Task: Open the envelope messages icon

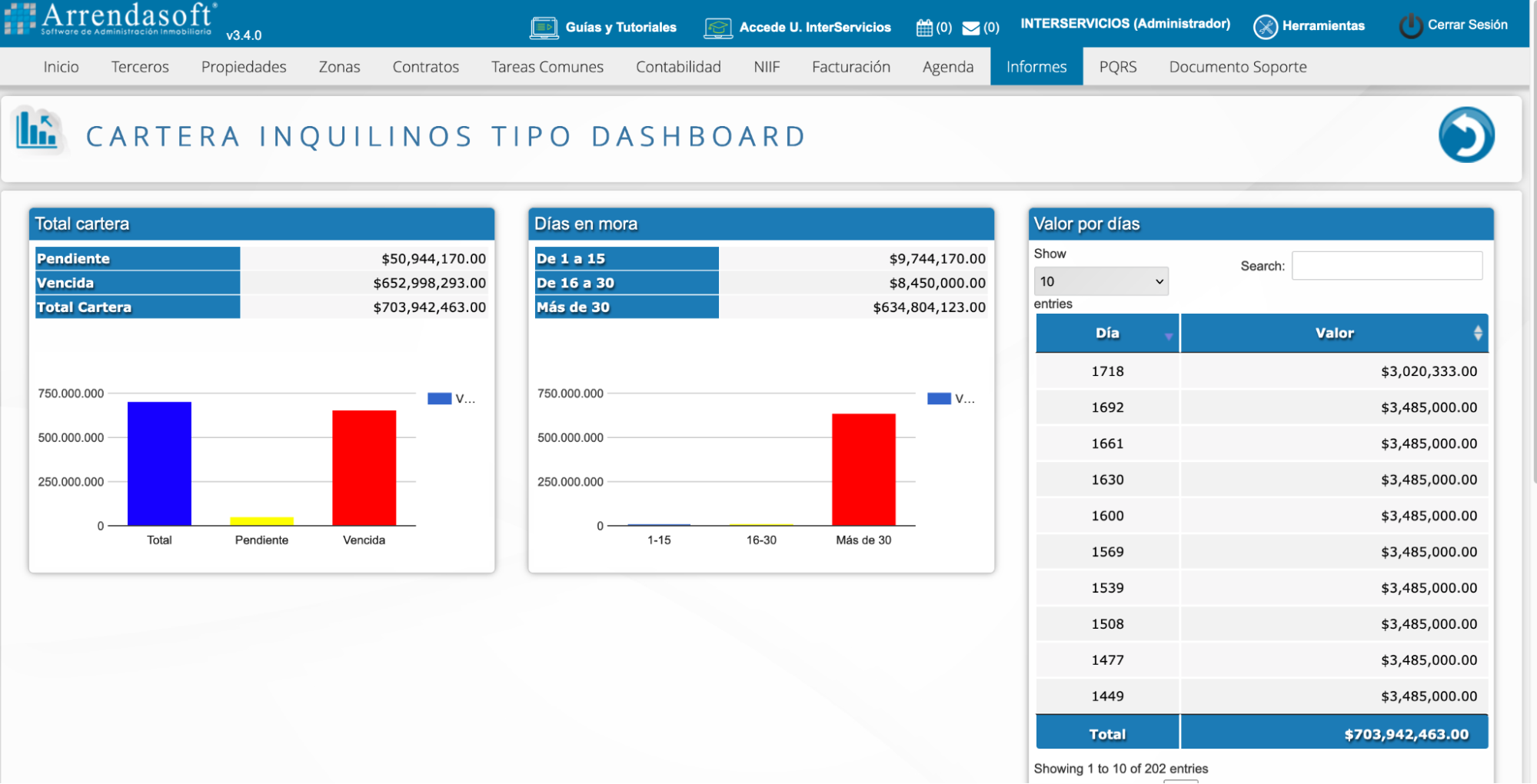Action: click(971, 28)
